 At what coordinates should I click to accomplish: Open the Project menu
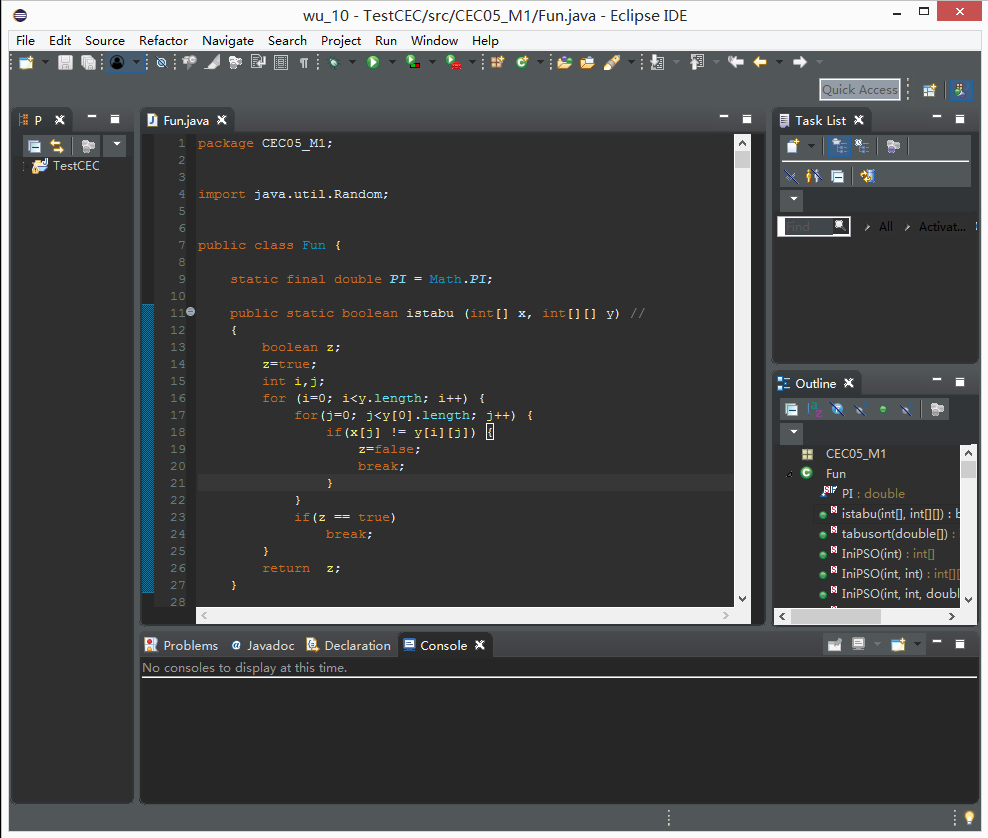[x=340, y=40]
